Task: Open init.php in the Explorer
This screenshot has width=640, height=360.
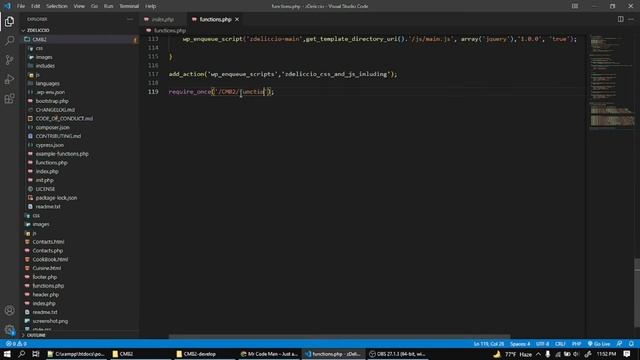Action: (x=44, y=180)
